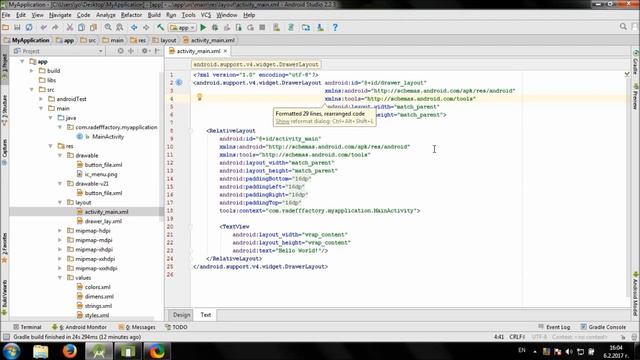Collapse the res folder
The image size is (640, 360).
point(50,146)
